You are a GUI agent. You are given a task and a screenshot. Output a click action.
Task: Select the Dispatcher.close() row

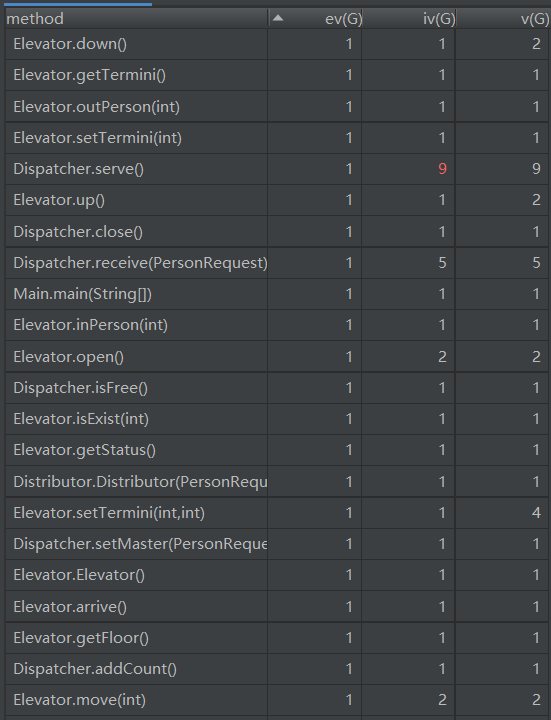[278, 231]
